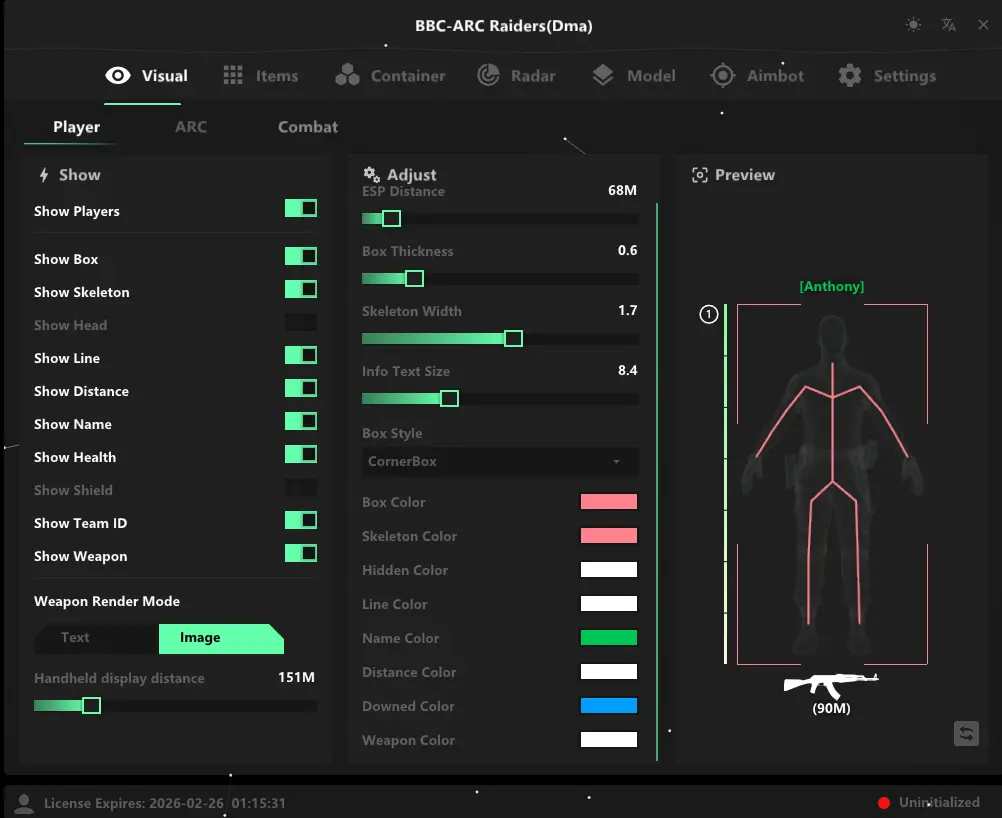Viewport: 1002px width, 818px height.
Task: Click the Container people icon
Action: [x=348, y=75]
